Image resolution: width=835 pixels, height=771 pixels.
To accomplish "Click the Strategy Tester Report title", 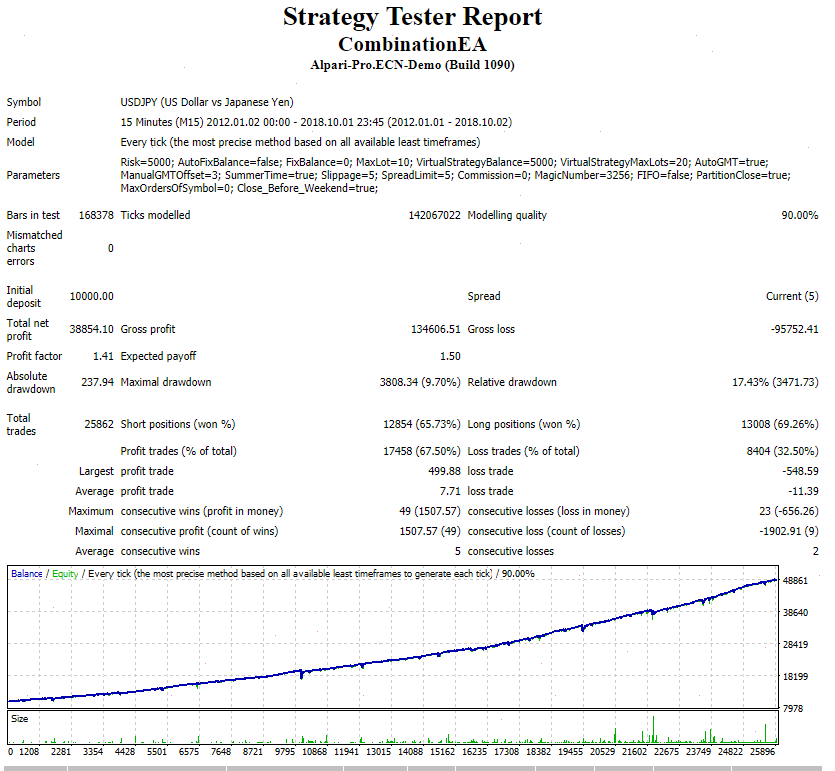I will pyautogui.click(x=412, y=17).
